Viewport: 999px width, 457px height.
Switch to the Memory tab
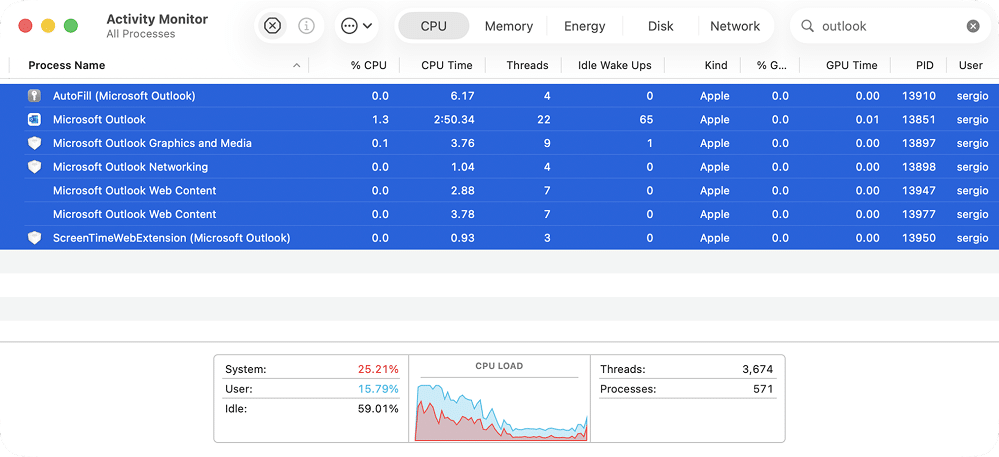(508, 26)
